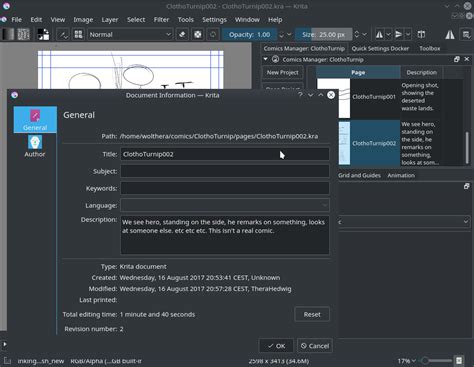The width and height of the screenshot is (474, 367).
Task: Open the gradient fill chooser in toolbar
Action: [8, 34]
